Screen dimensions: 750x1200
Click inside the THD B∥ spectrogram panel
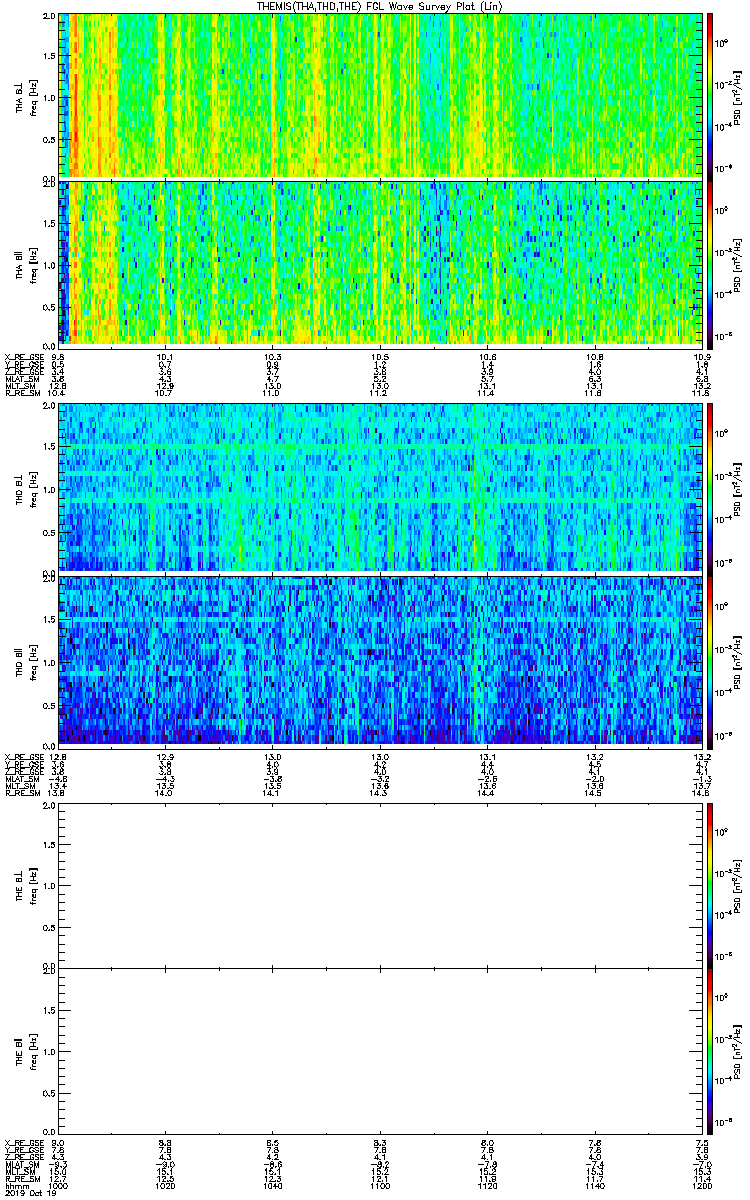point(382,660)
